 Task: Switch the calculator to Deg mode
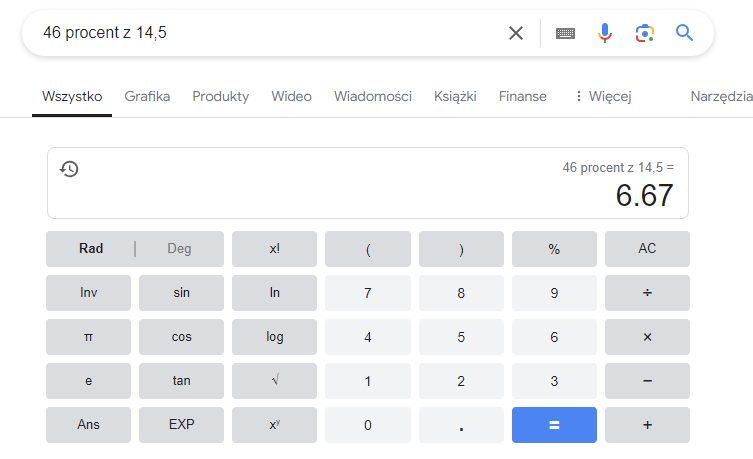179,249
